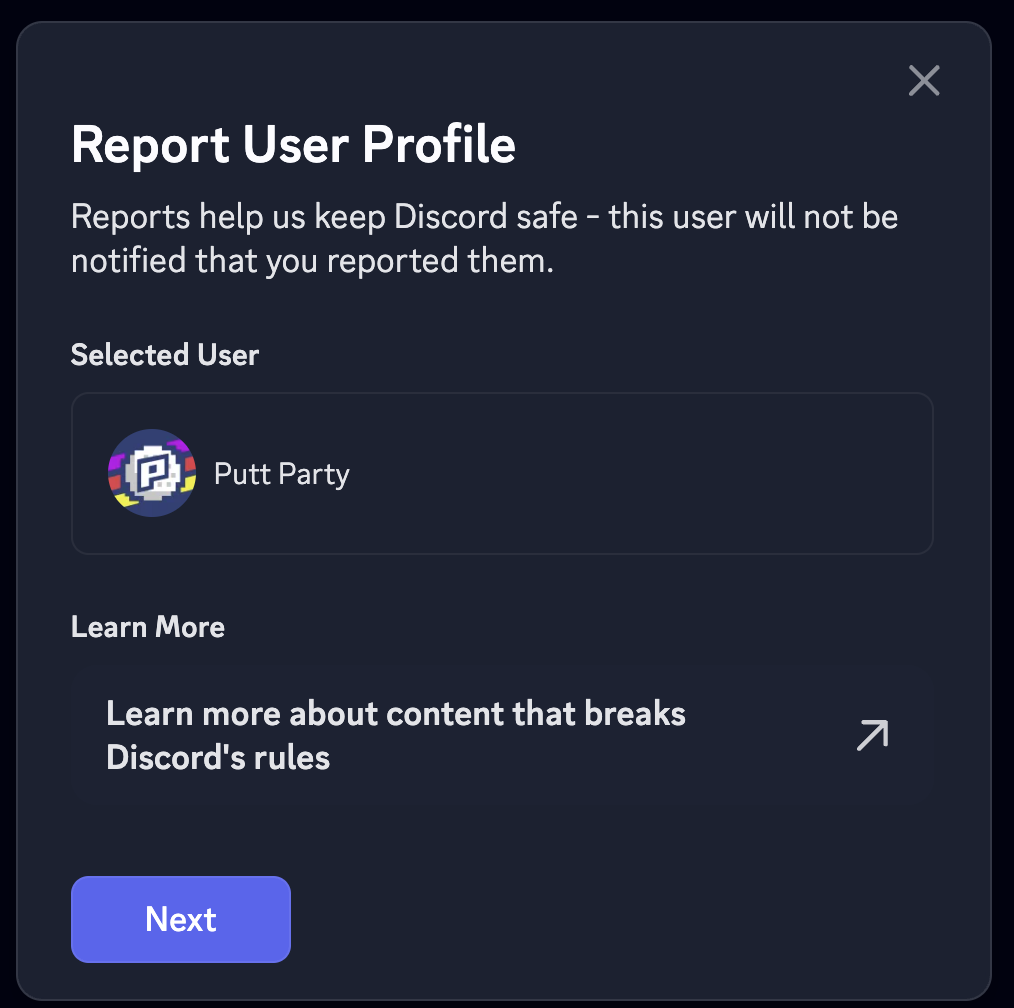The image size is (1014, 1008).
Task: Click the external link arrow icon
Action: [872, 736]
